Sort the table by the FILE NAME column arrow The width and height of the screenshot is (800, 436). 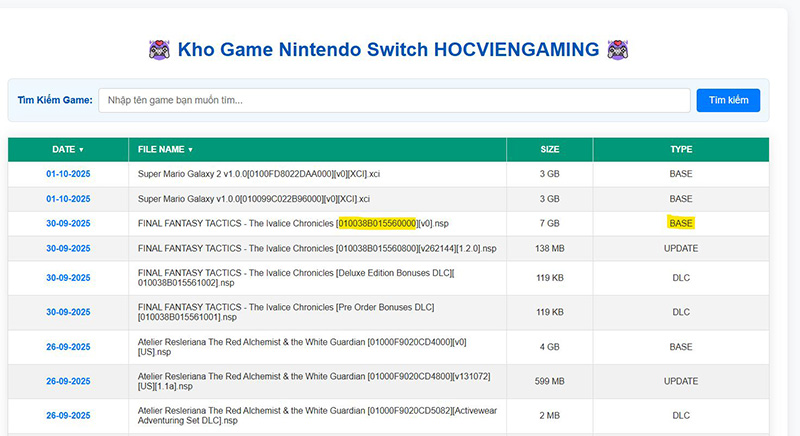190,150
